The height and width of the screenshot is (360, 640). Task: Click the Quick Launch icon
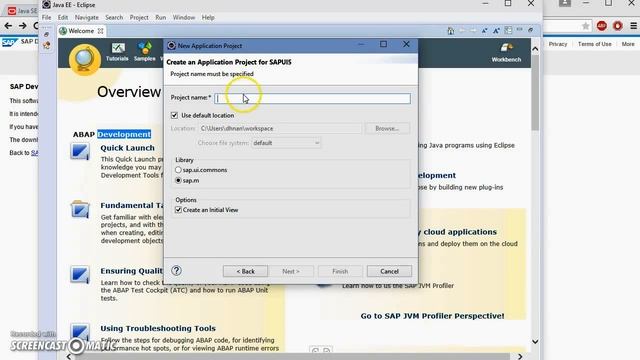[x=80, y=151]
